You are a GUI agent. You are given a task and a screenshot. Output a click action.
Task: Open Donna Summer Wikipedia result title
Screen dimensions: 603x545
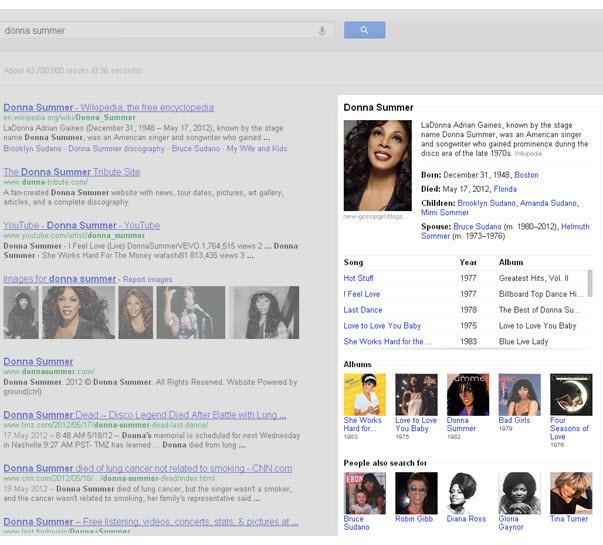109,107
